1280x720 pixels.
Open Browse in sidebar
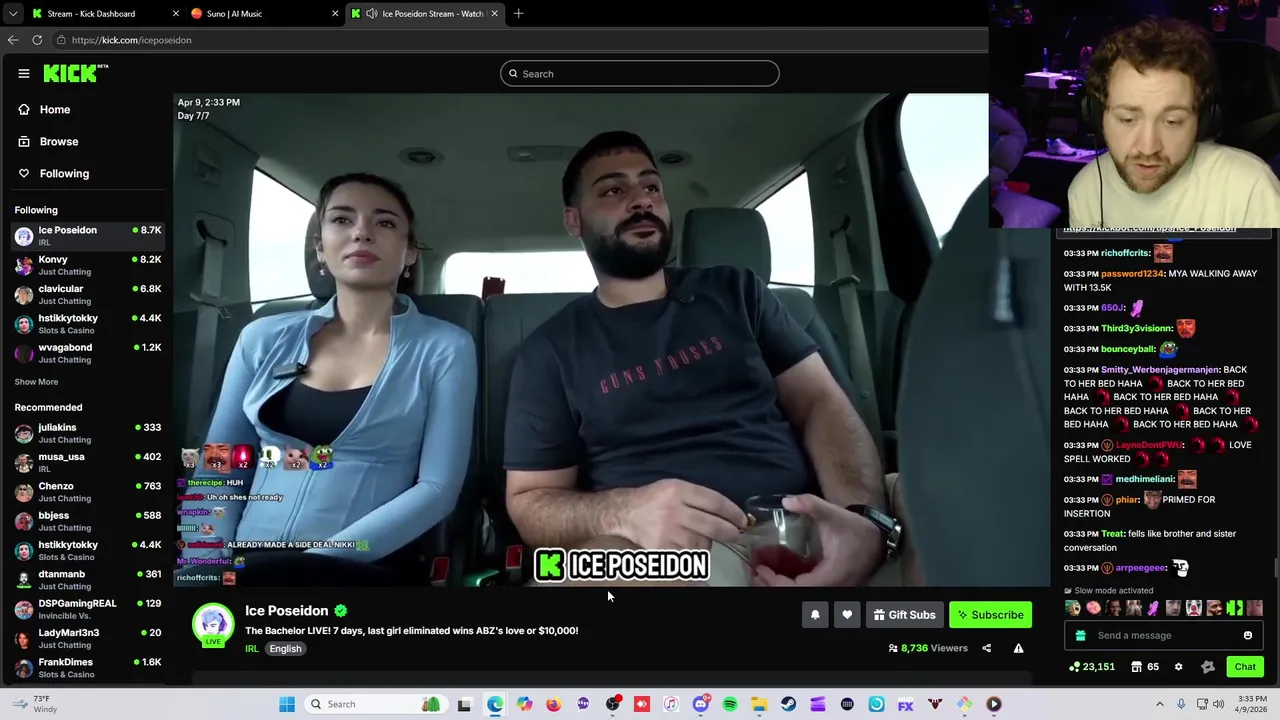[59, 141]
